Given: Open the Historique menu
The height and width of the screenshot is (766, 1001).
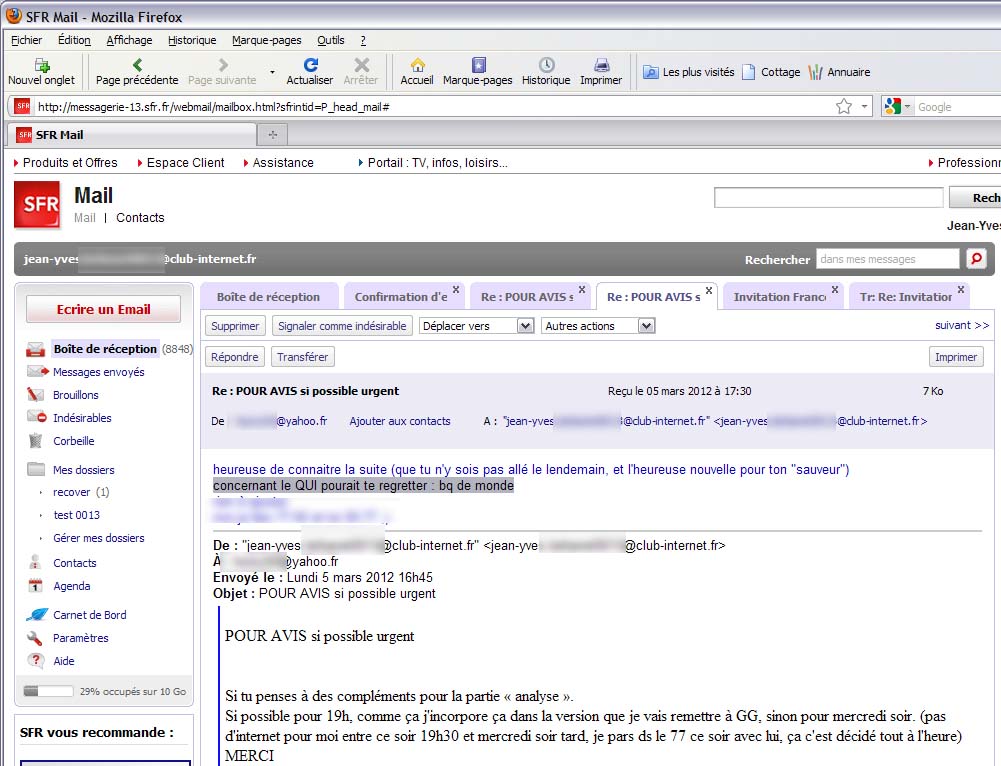Looking at the screenshot, I should 192,40.
